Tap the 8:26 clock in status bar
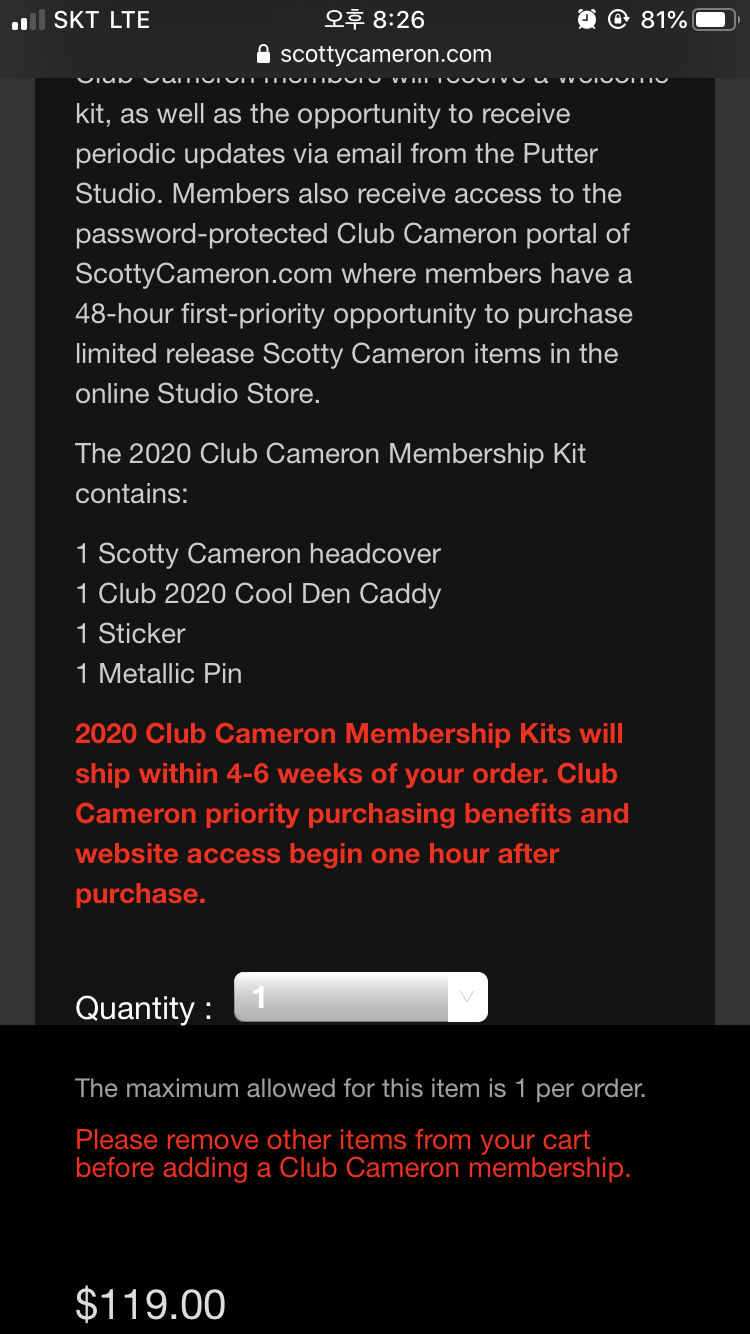This screenshot has height=1334, width=750. (375, 20)
